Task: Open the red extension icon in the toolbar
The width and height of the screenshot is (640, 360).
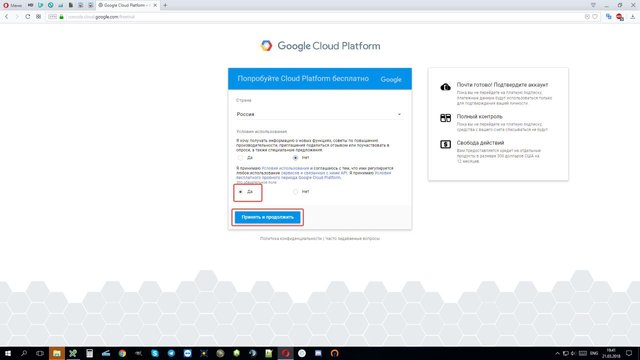Action: [620, 17]
